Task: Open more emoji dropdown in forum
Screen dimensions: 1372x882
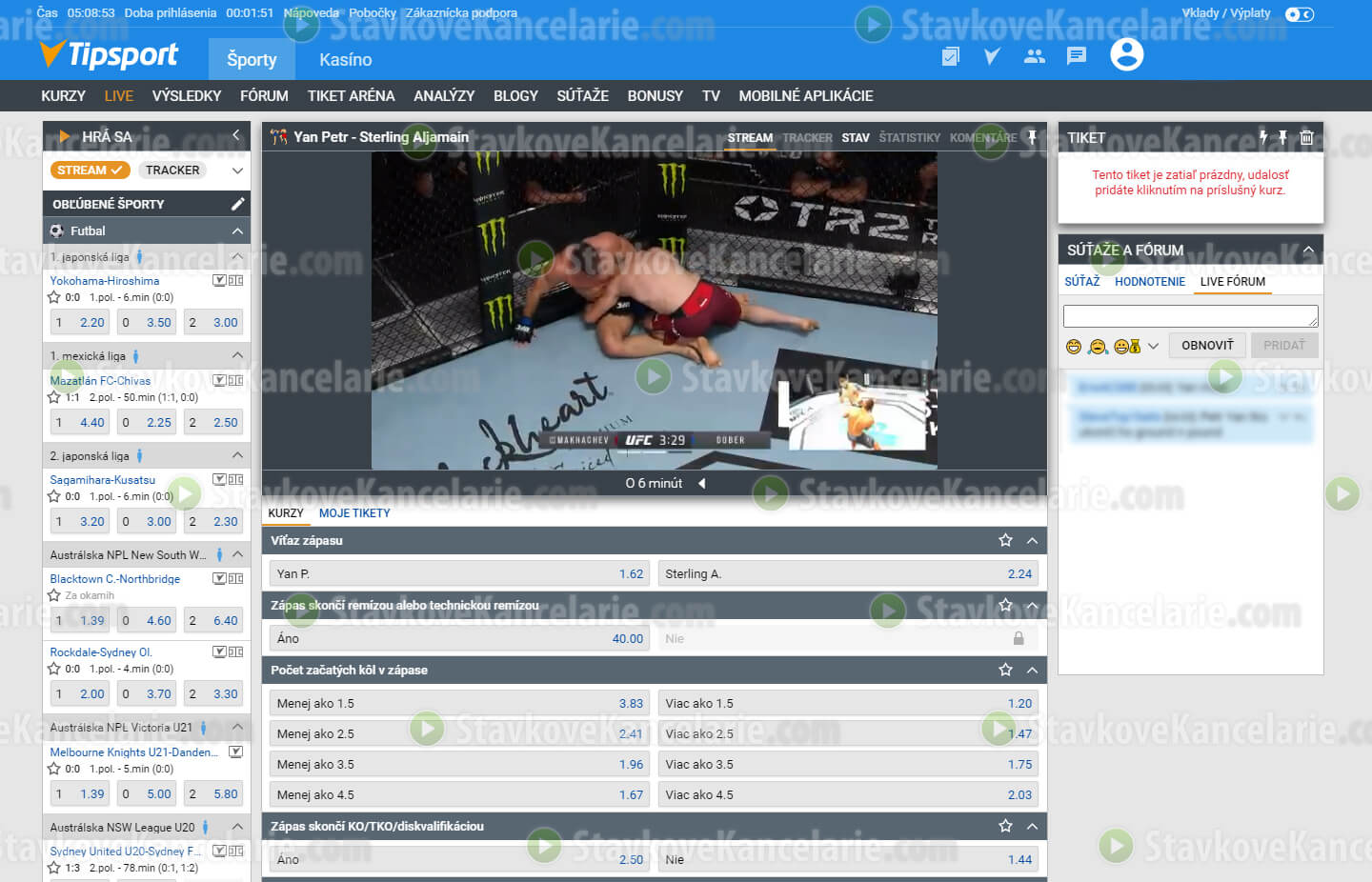Action: click(1153, 347)
